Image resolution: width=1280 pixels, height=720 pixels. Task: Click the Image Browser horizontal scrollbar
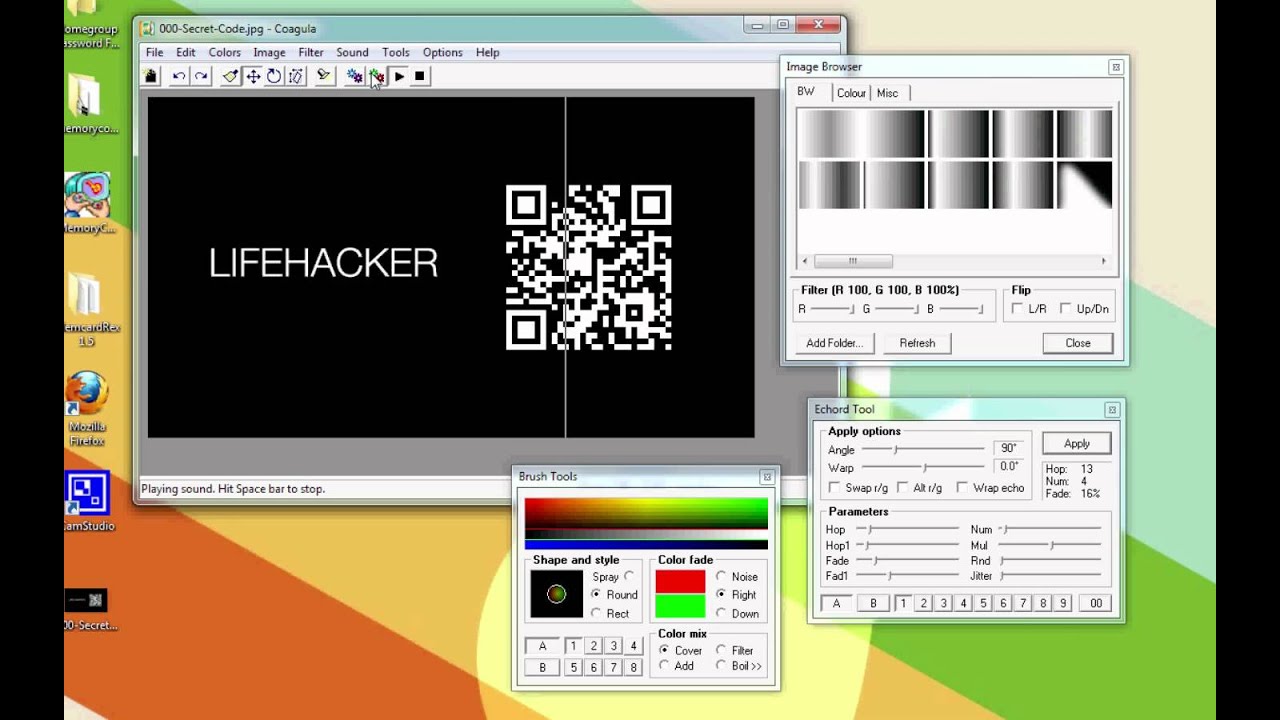956,261
